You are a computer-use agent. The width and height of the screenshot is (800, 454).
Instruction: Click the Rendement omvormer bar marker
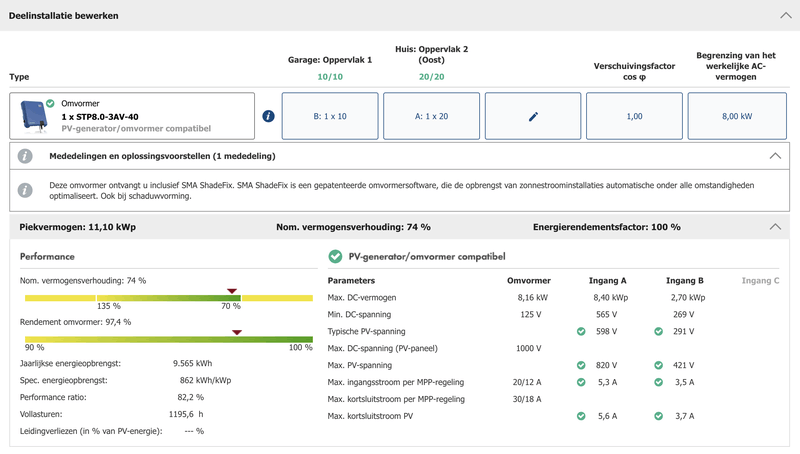pos(237,333)
